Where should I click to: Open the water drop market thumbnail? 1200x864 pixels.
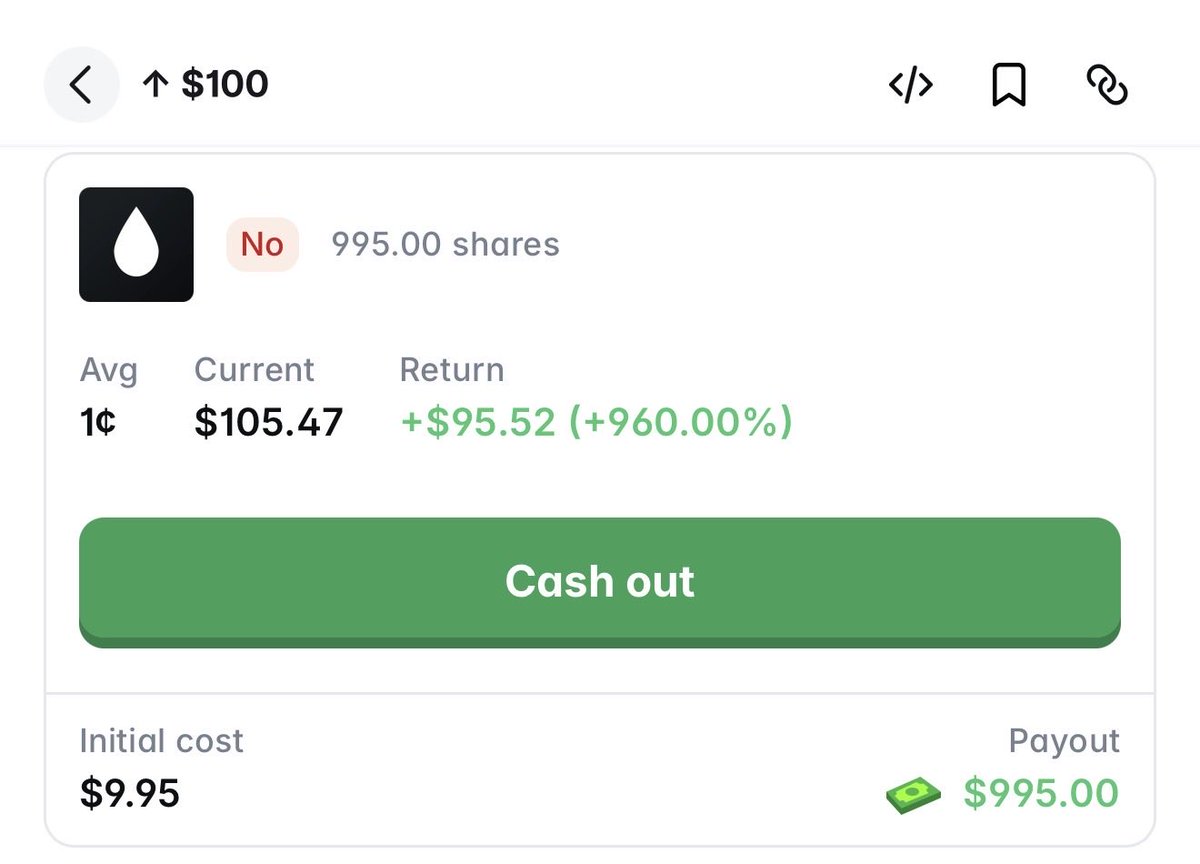pyautogui.click(x=136, y=244)
